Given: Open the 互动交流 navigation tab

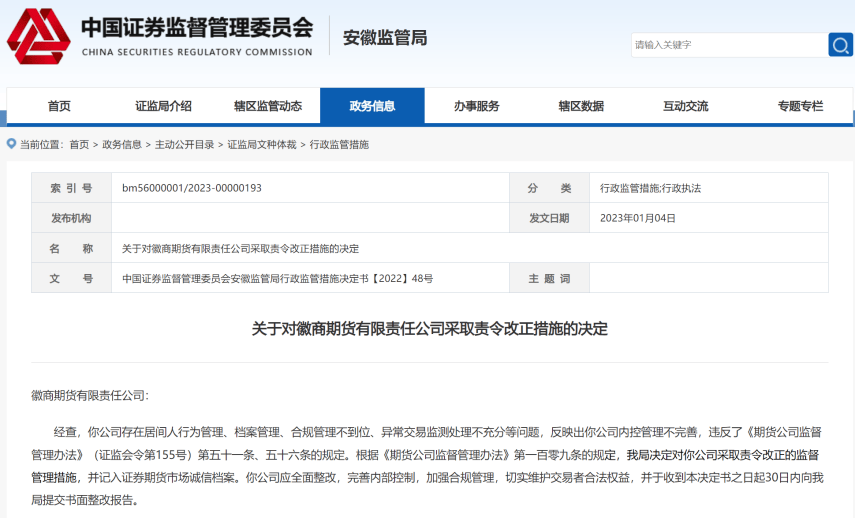Looking at the screenshot, I should tap(685, 106).
